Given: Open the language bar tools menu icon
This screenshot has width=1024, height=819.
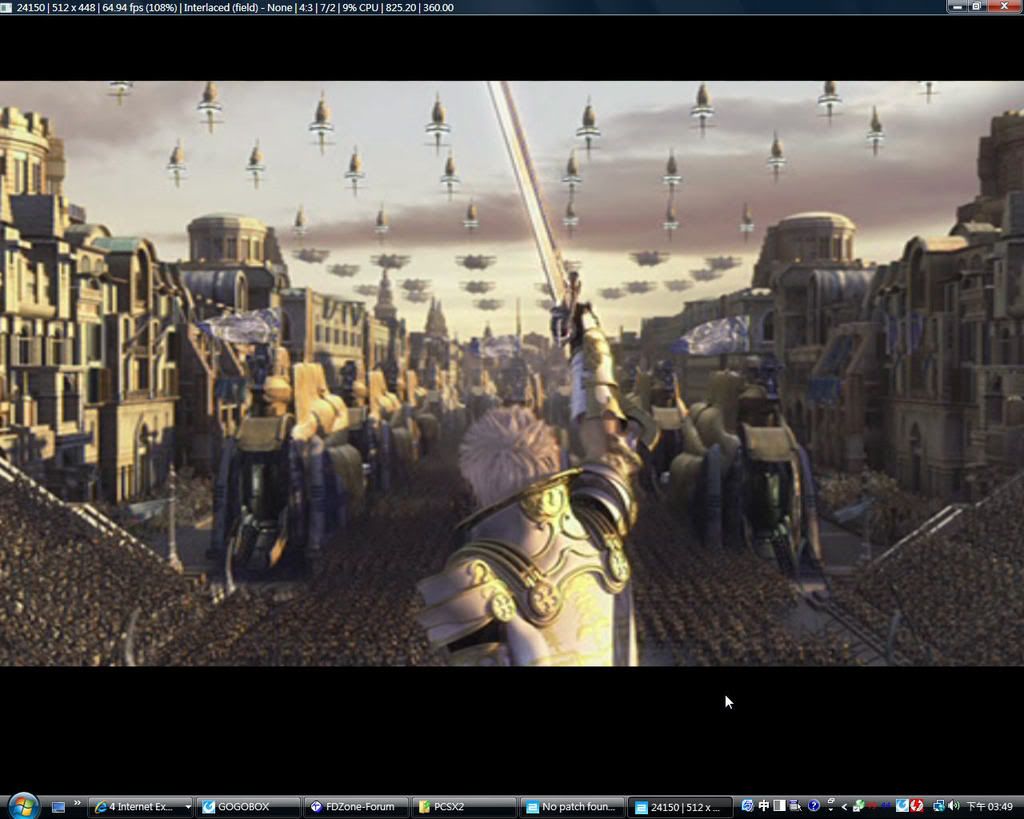Looking at the screenshot, I should click(795, 805).
